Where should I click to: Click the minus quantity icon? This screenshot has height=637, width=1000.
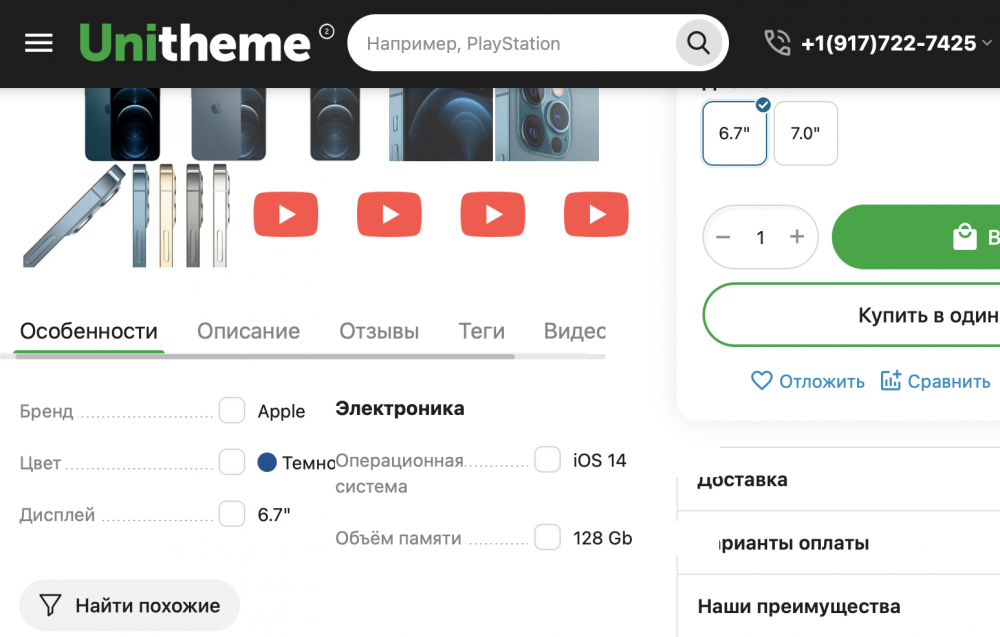click(x=724, y=237)
